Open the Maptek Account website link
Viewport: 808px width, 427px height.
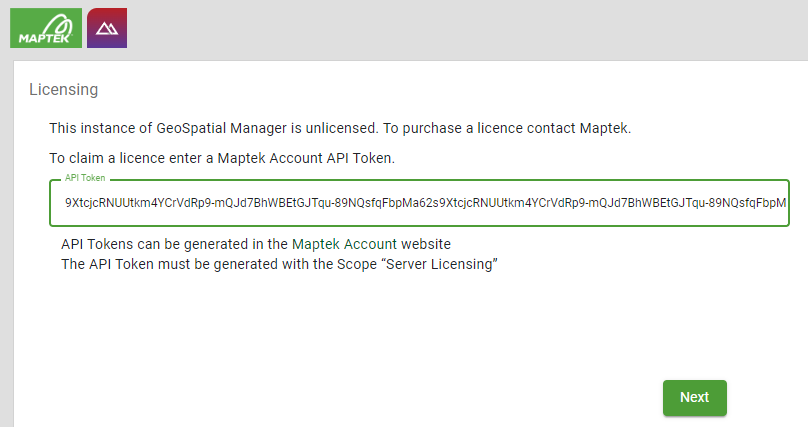pyautogui.click(x=344, y=244)
